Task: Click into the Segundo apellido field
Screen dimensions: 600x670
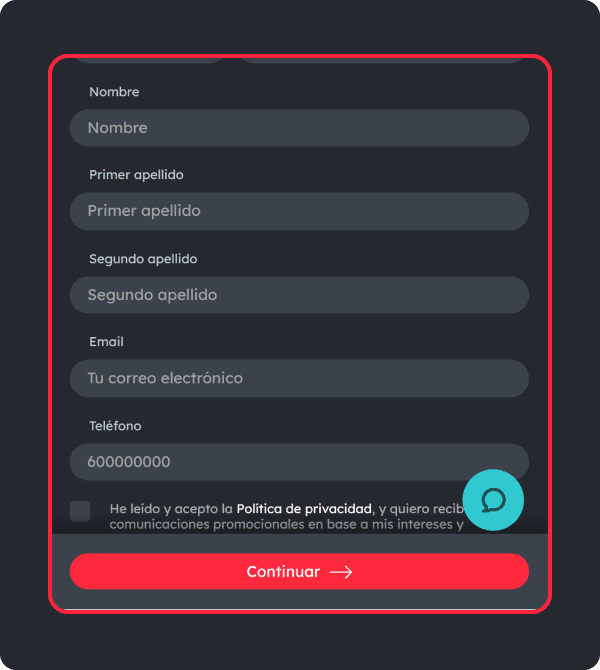Action: tap(299, 295)
